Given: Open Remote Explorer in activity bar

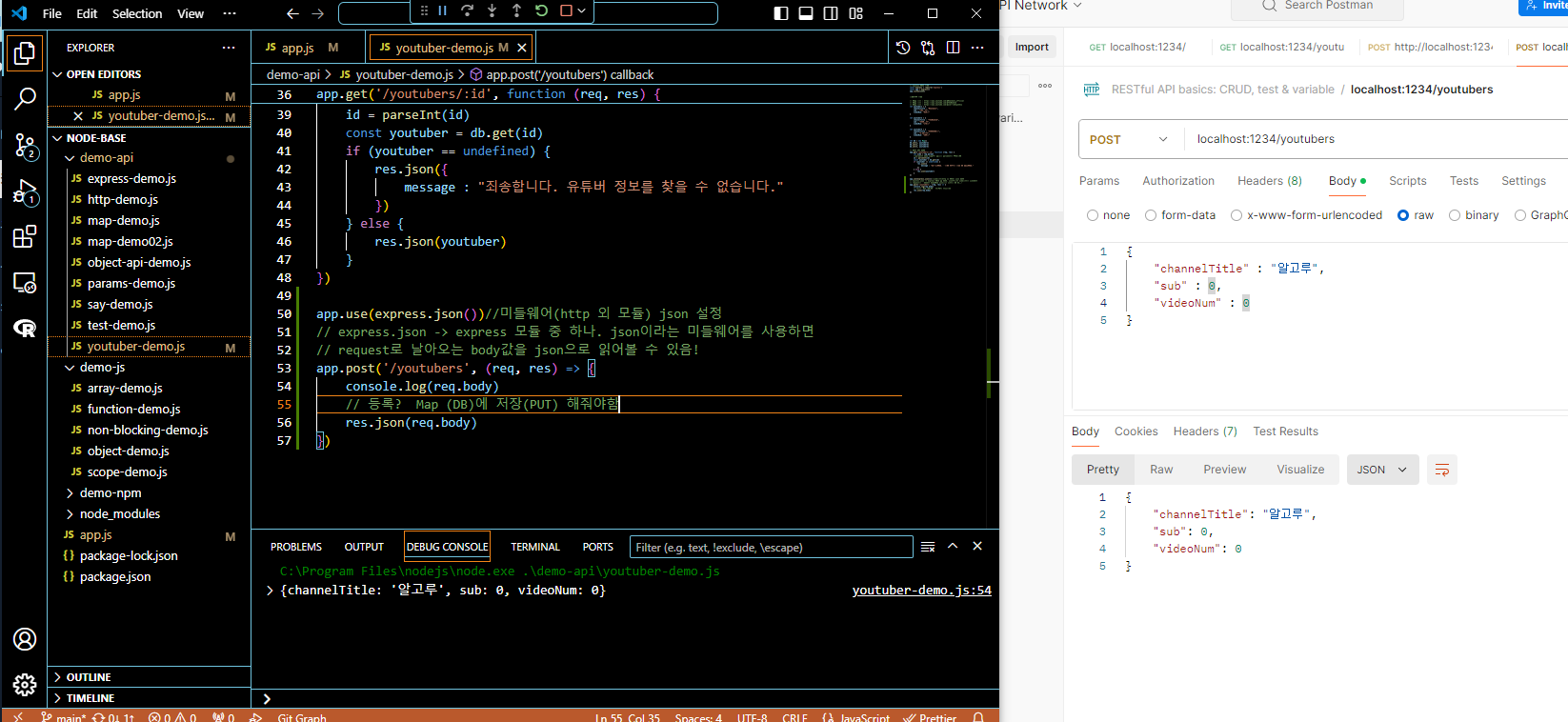Looking at the screenshot, I should pos(25,282).
